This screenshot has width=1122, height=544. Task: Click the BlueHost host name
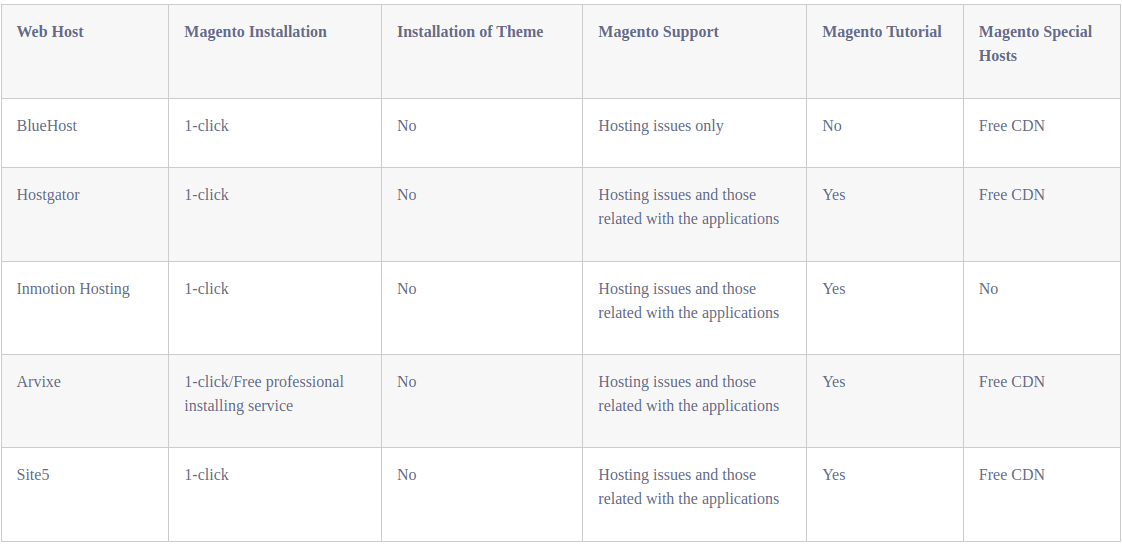pos(47,126)
